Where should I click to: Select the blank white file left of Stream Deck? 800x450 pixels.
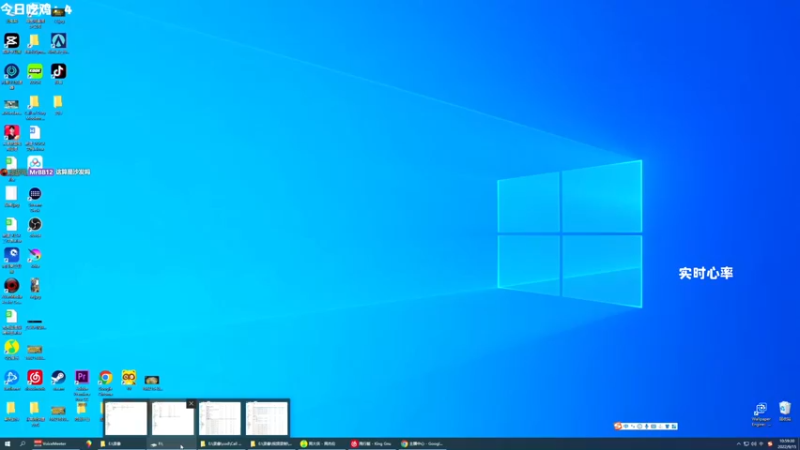click(12, 194)
